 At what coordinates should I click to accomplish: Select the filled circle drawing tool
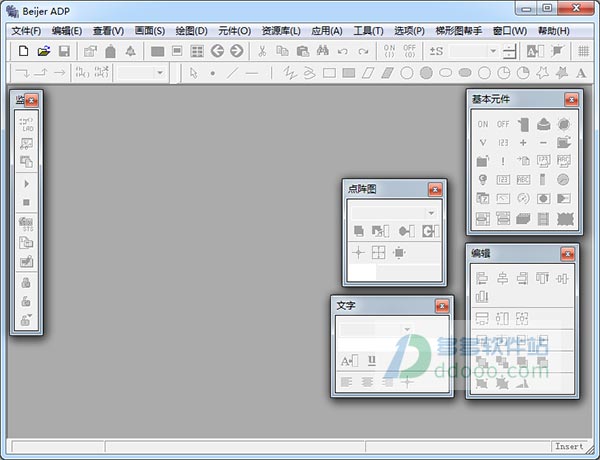[x=426, y=73]
